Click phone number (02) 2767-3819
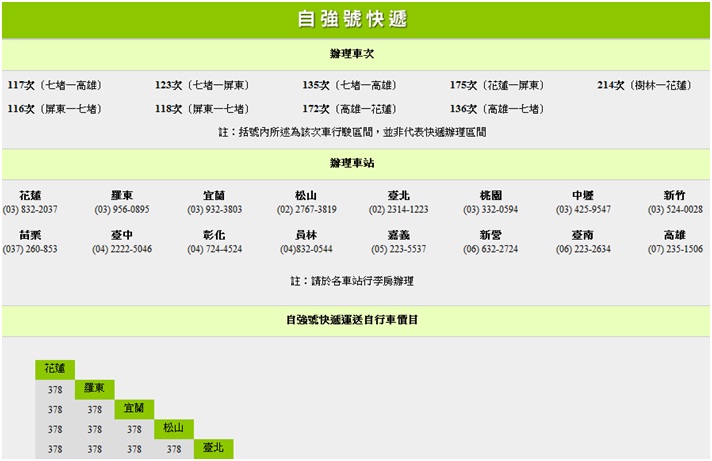This screenshot has height=461, width=712. (x=307, y=209)
